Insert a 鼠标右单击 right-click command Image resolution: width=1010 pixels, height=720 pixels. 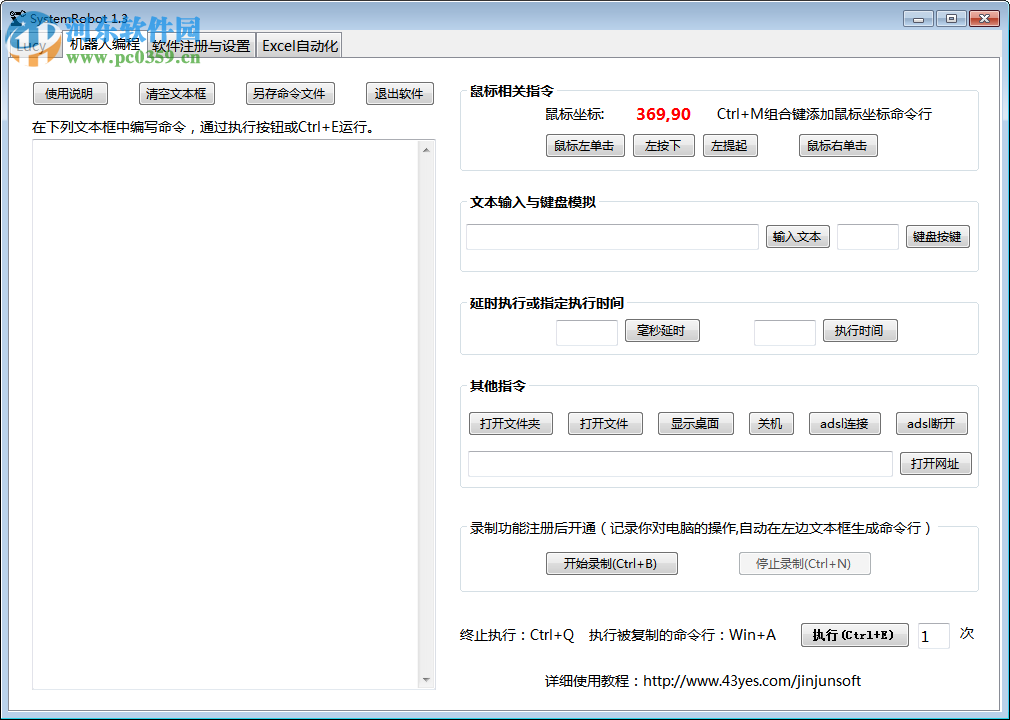point(838,145)
